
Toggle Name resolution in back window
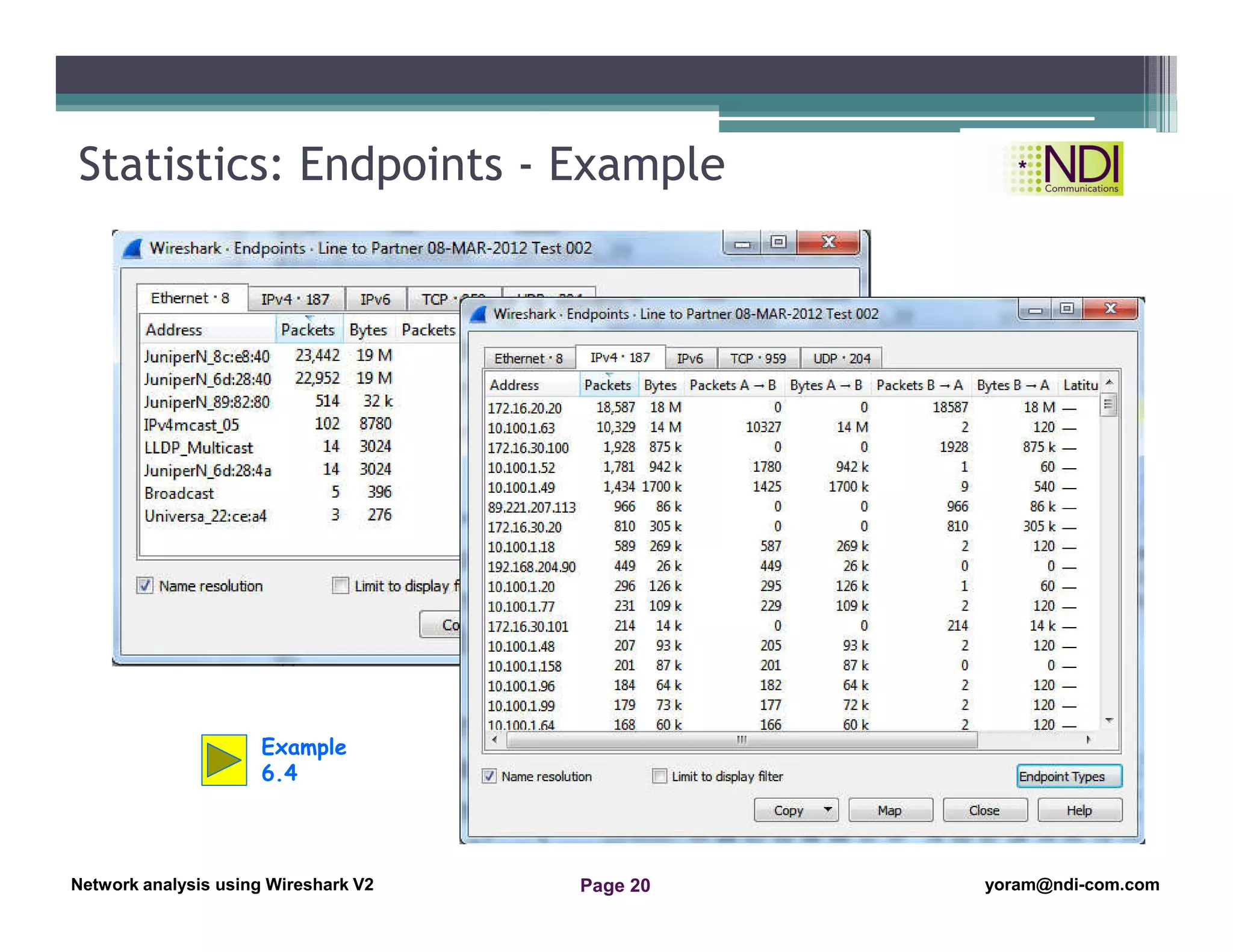coord(144,586)
